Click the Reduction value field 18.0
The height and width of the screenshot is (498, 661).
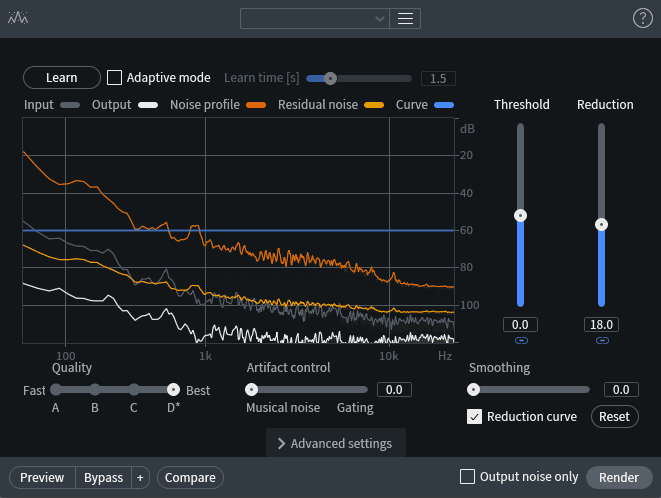pos(601,325)
